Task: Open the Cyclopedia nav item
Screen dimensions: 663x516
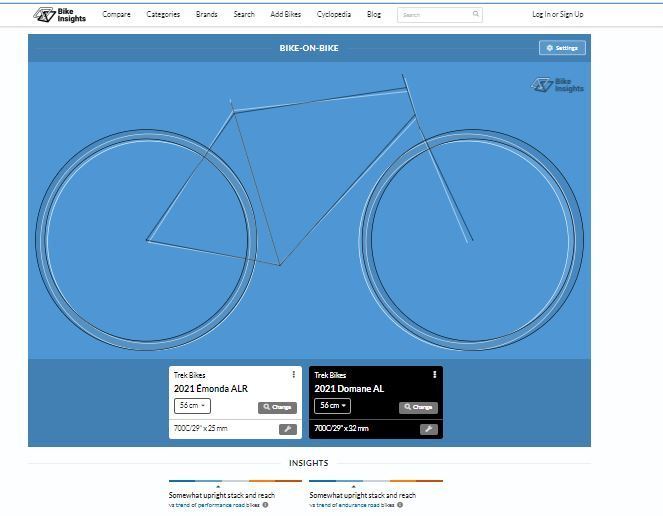Action: (334, 14)
